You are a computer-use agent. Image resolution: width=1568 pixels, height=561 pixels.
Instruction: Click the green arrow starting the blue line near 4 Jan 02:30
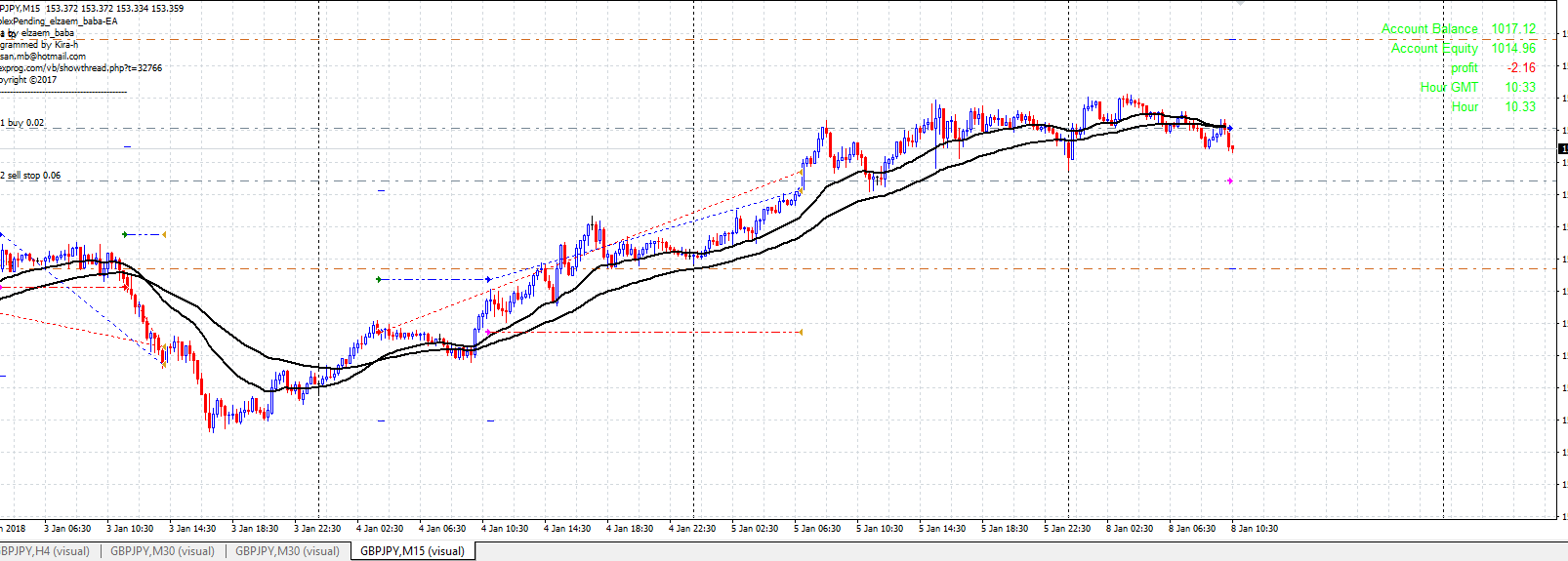379,280
